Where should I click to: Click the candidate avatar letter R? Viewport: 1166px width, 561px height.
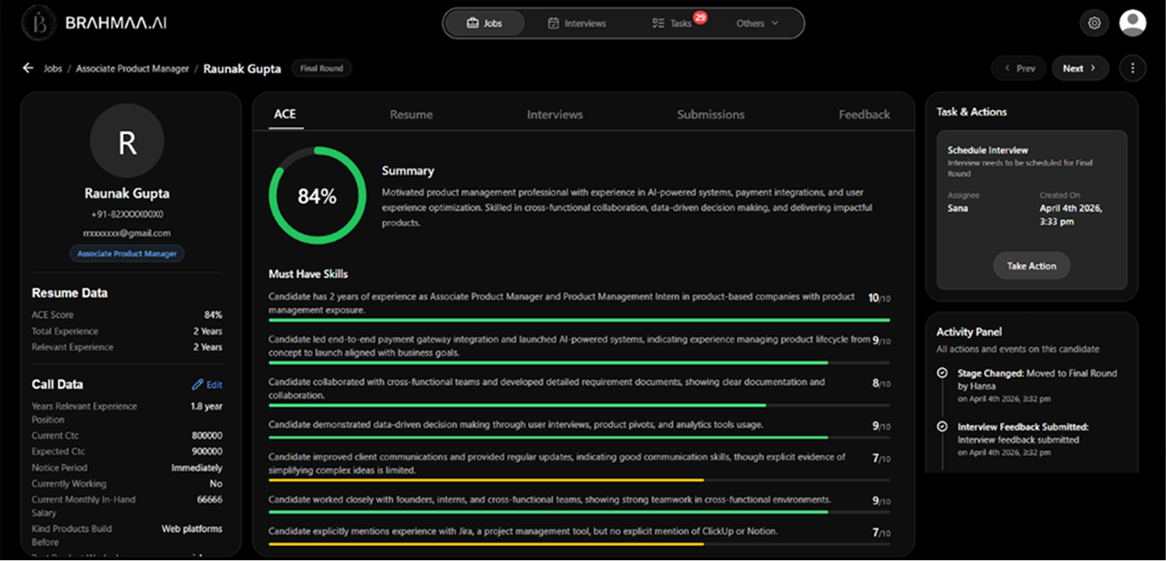click(127, 141)
